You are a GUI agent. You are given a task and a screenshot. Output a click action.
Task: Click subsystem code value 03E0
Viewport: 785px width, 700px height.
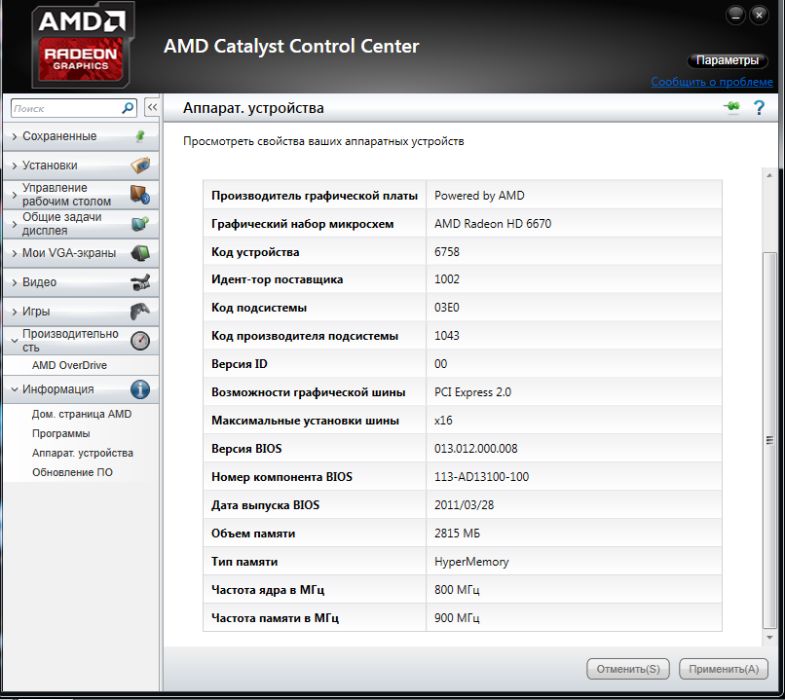(x=447, y=307)
